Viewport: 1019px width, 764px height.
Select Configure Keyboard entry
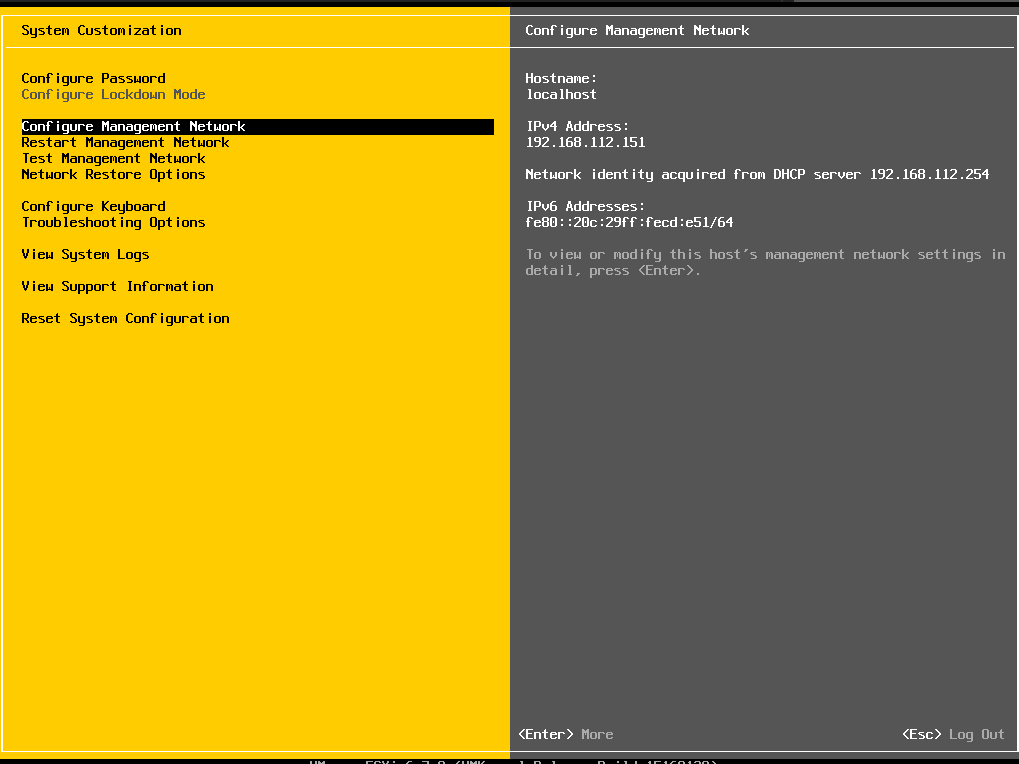(93, 207)
